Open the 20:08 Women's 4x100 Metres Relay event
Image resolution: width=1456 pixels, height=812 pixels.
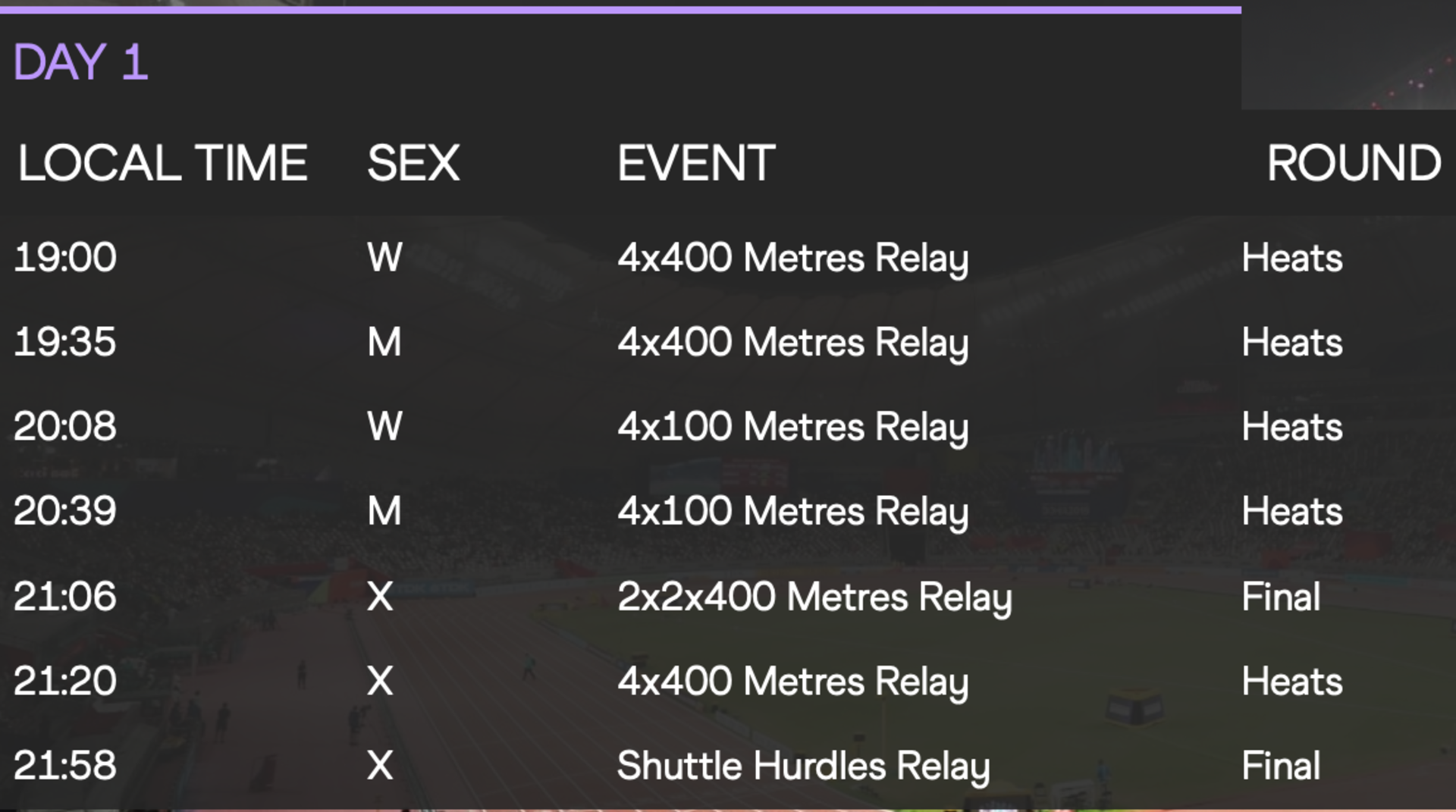tap(793, 427)
